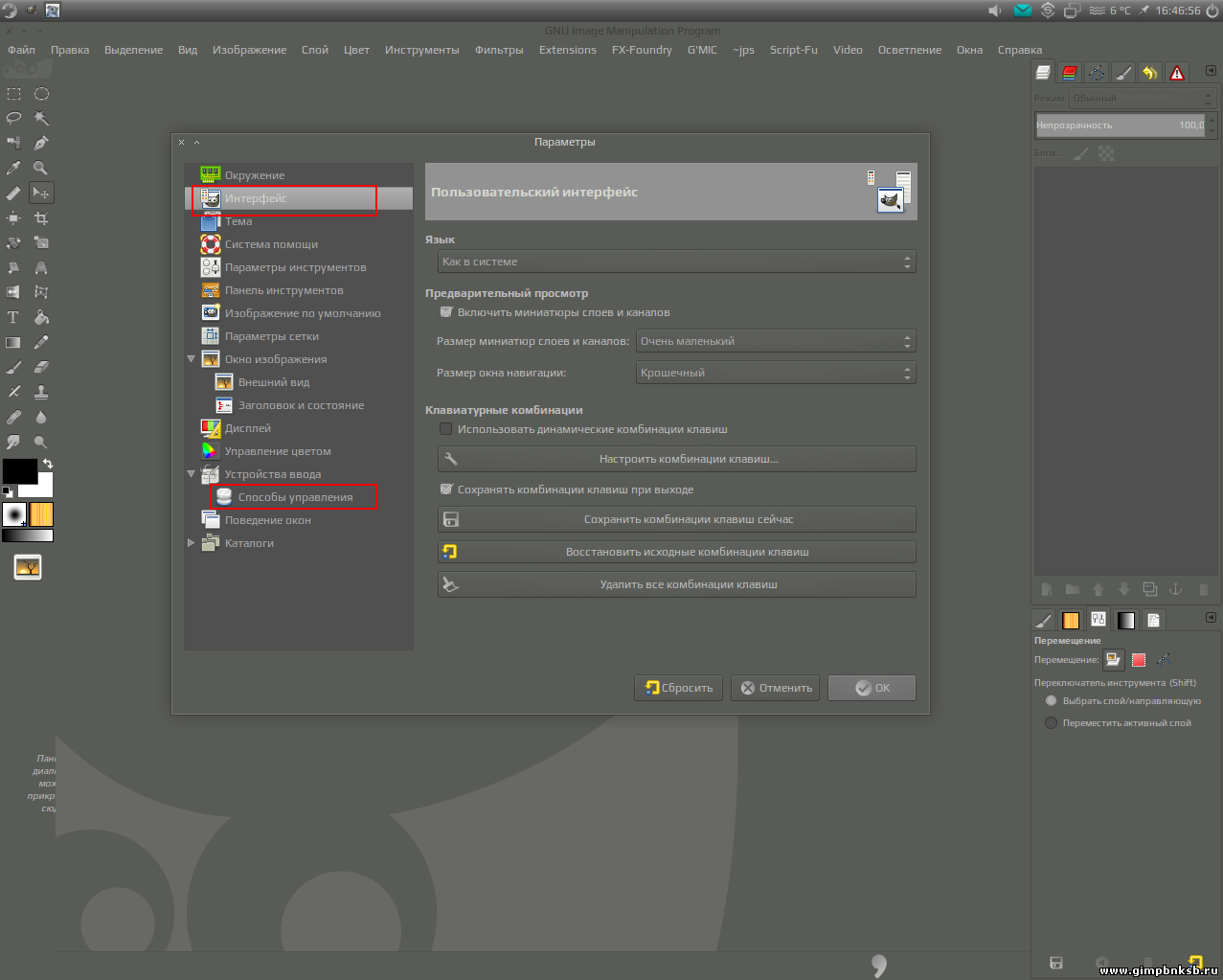Select the Smudge tool
The width and height of the screenshot is (1223, 980).
(x=13, y=442)
